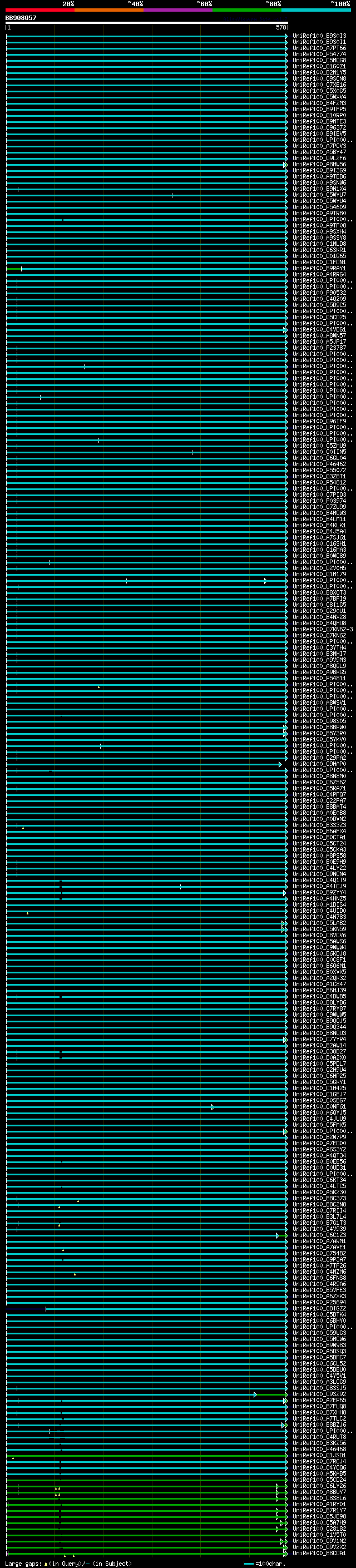Select the query name BB908057
Image resolution: width=356 pixels, height=1568 pixels.
[21, 18]
